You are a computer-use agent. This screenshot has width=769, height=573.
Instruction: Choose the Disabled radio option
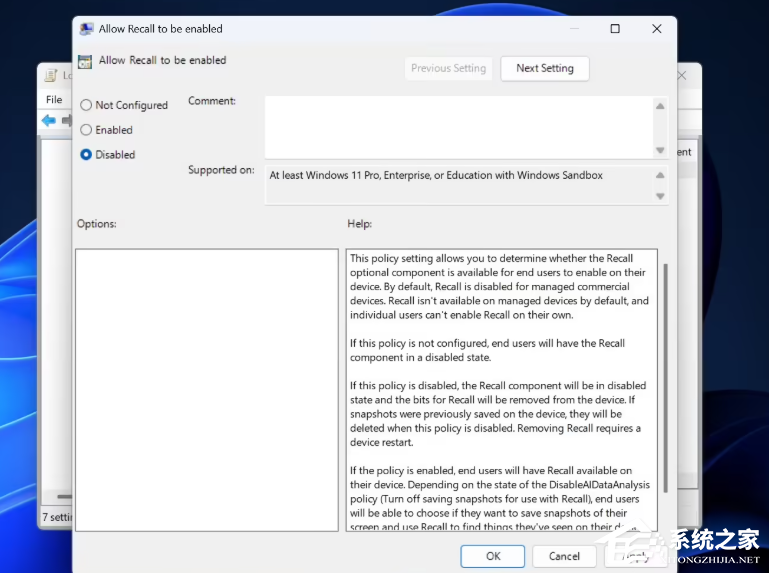click(x=86, y=155)
